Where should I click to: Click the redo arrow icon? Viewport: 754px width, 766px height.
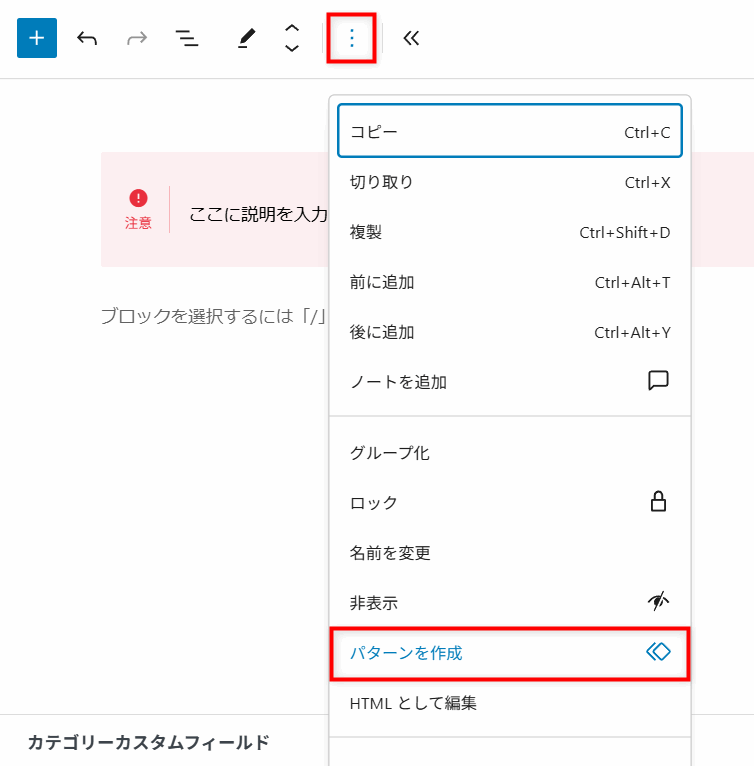pyautogui.click(x=137, y=38)
